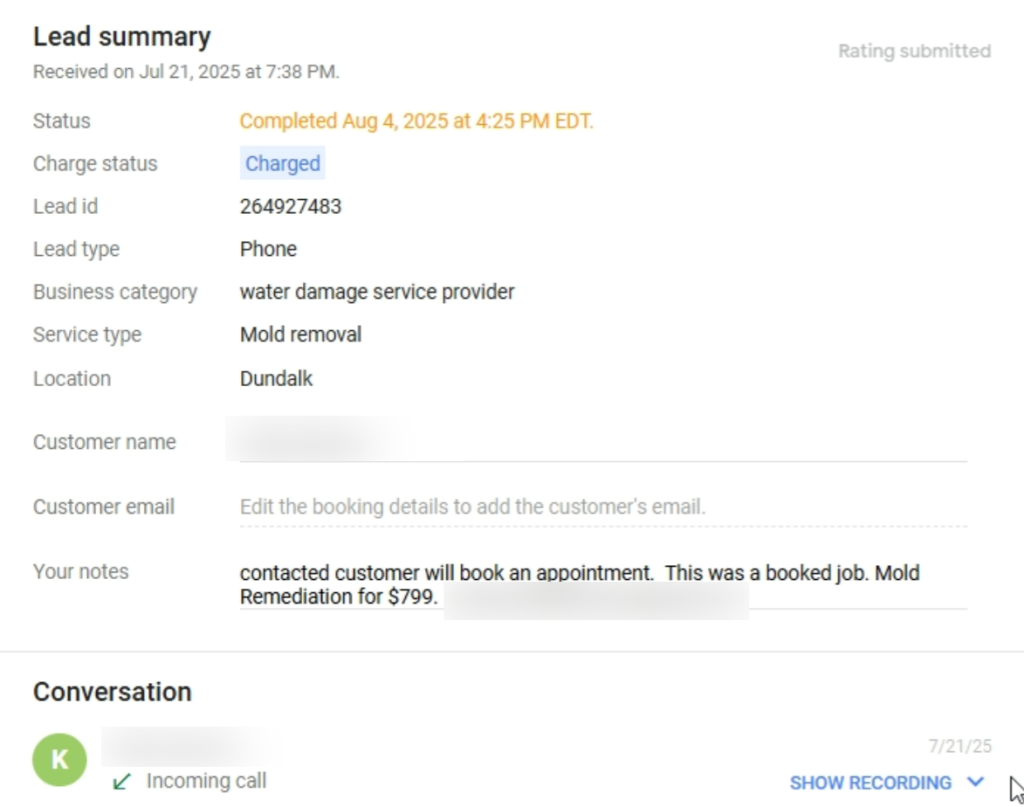Click the Rating submitted label

pyautogui.click(x=914, y=51)
